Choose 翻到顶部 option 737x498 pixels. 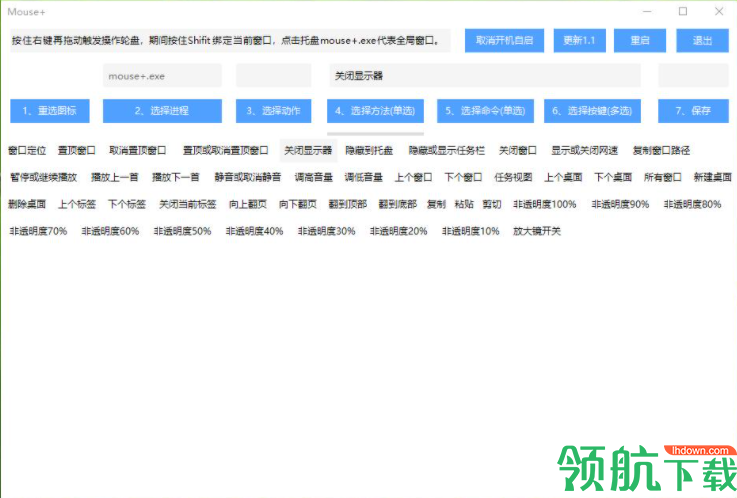[x=348, y=204]
